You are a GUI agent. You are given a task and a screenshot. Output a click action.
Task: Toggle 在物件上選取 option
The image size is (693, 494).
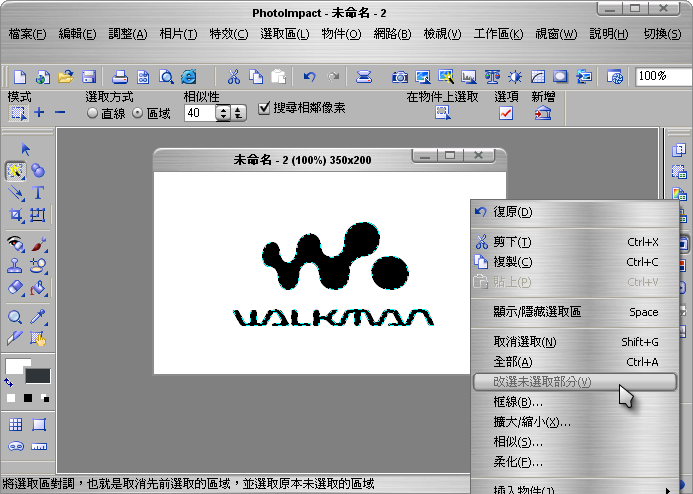(442, 113)
